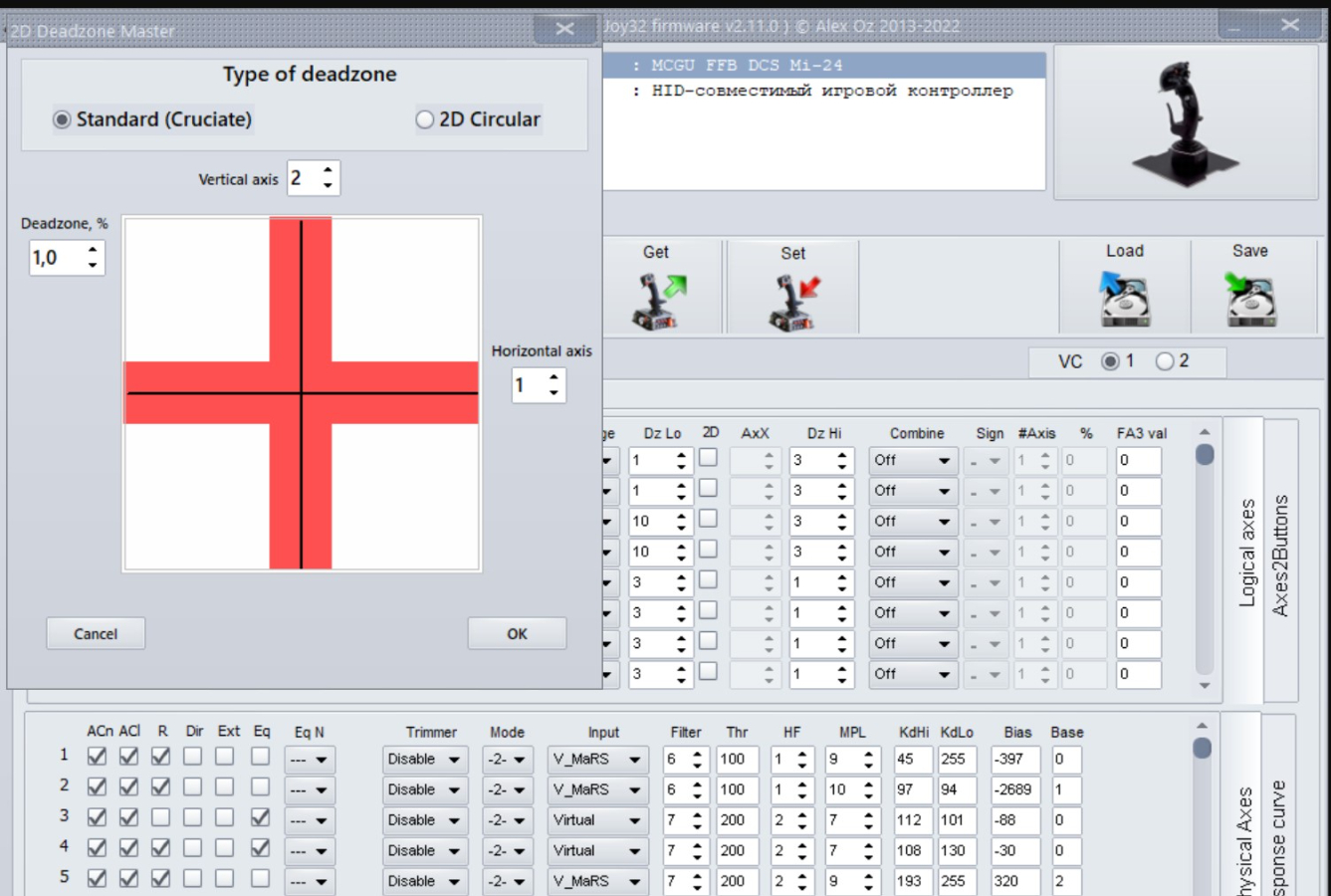The image size is (1331, 896).
Task: Switch to the Axes2Buttons tab
Action: pyautogui.click(x=1281, y=556)
